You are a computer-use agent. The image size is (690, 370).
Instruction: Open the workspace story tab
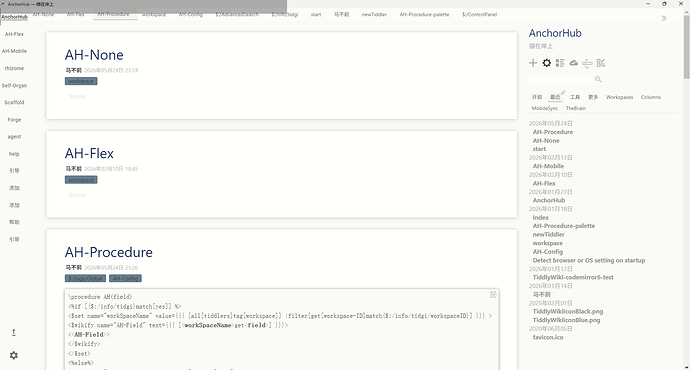[154, 14]
